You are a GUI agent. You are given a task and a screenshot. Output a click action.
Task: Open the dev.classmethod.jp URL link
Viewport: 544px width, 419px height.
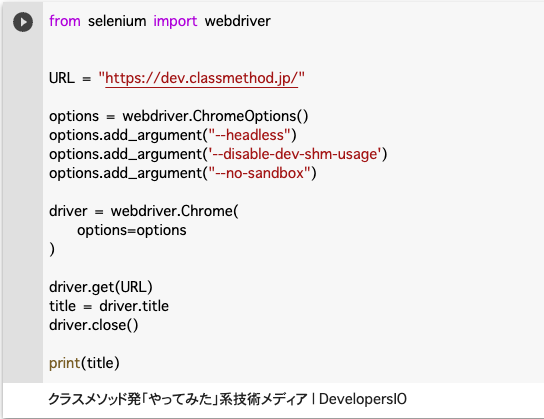point(202,78)
